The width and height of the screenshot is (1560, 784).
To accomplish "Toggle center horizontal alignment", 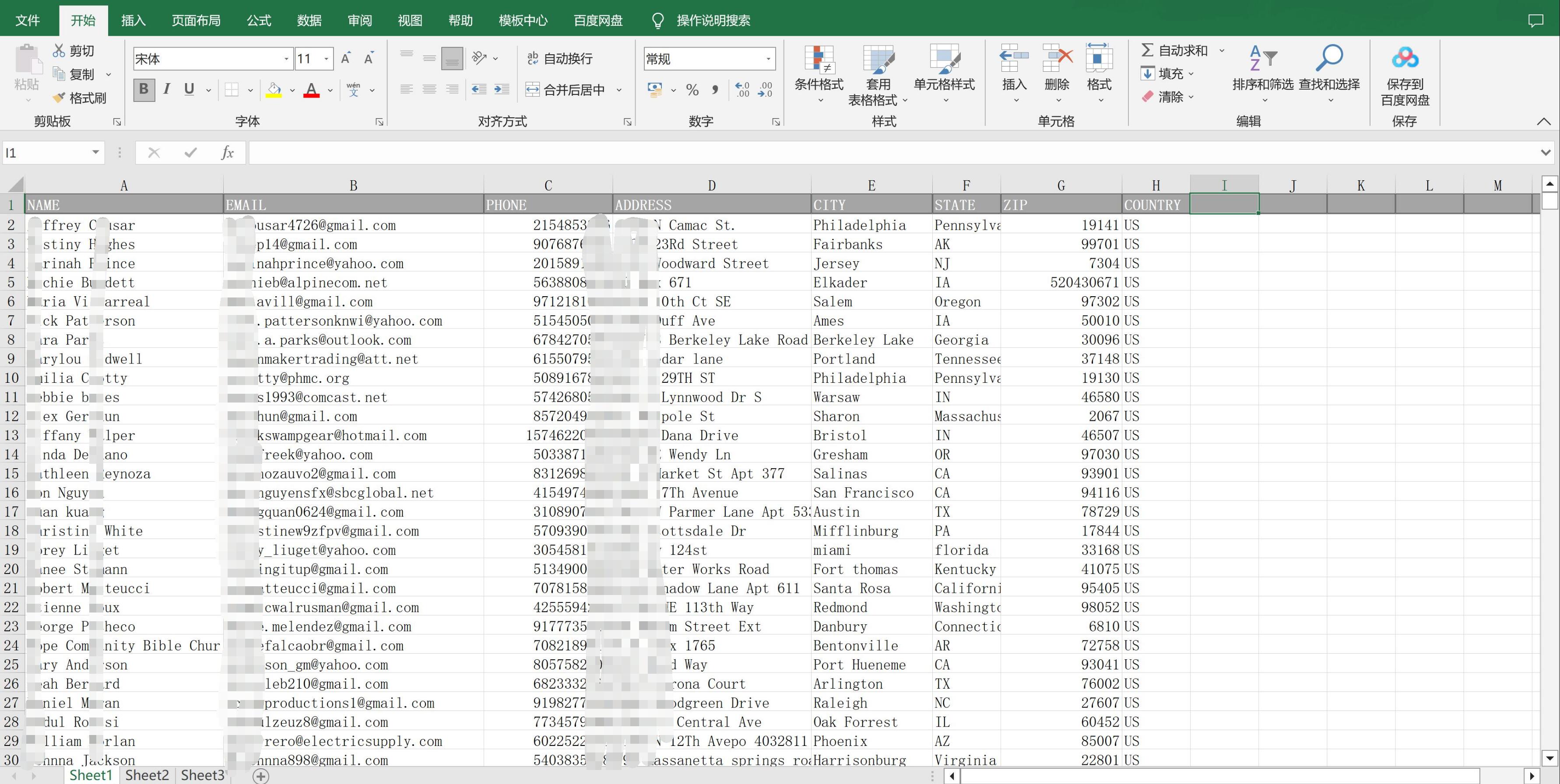I will tap(429, 90).
